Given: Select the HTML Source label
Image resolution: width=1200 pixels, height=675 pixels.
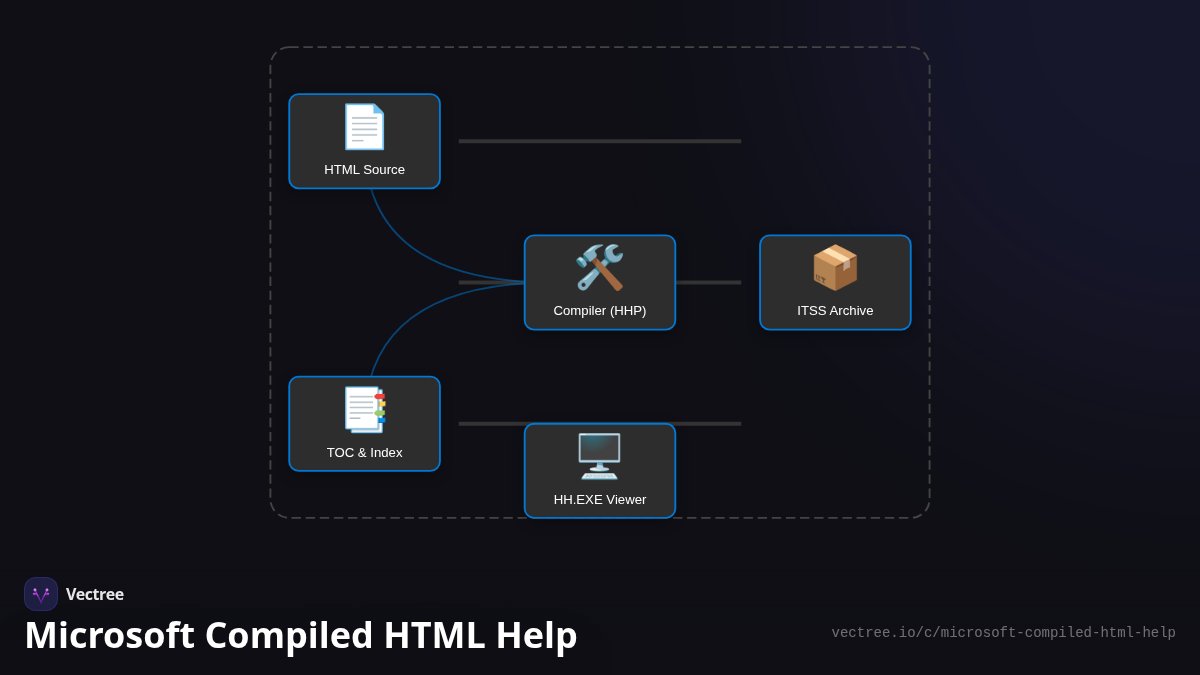Looking at the screenshot, I should click(364, 170).
